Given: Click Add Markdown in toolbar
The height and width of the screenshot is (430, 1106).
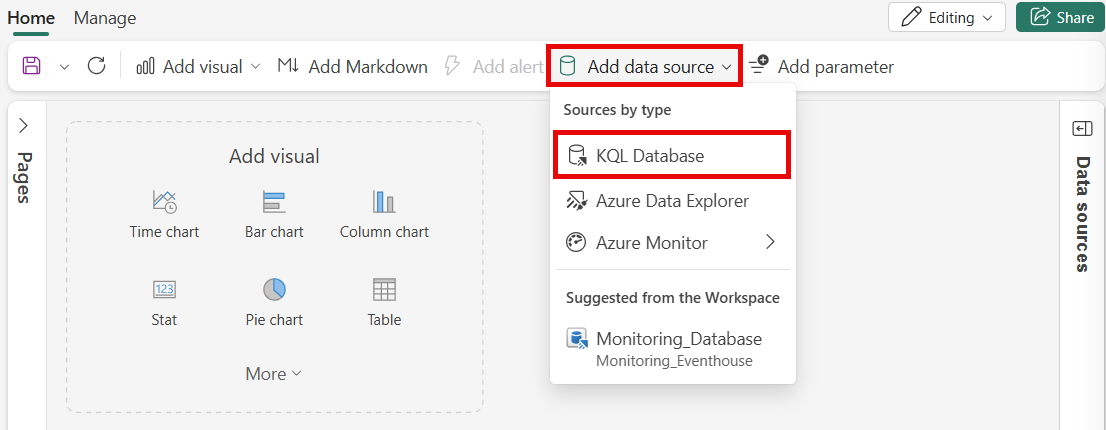Looking at the screenshot, I should pos(352,67).
